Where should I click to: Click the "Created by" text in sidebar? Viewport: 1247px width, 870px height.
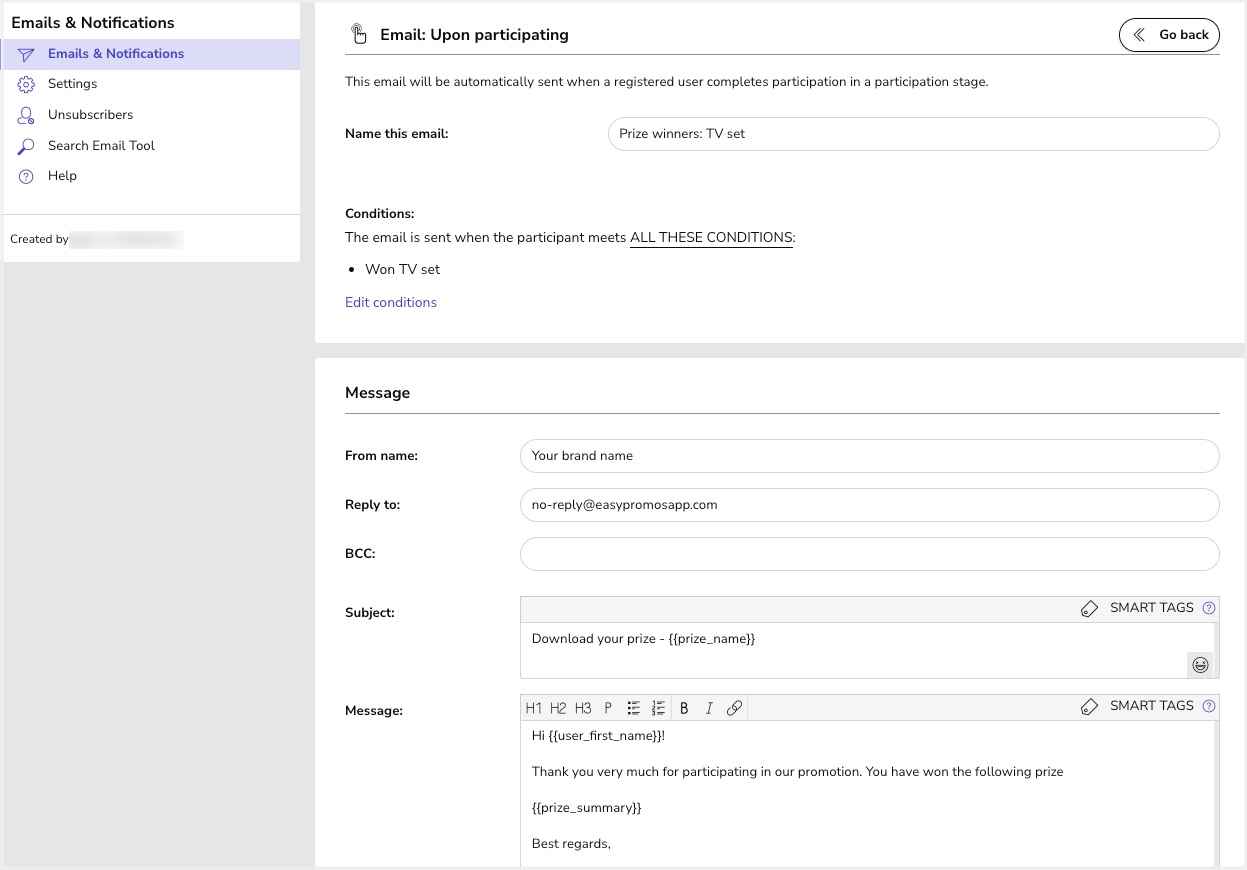pyautogui.click(x=39, y=240)
